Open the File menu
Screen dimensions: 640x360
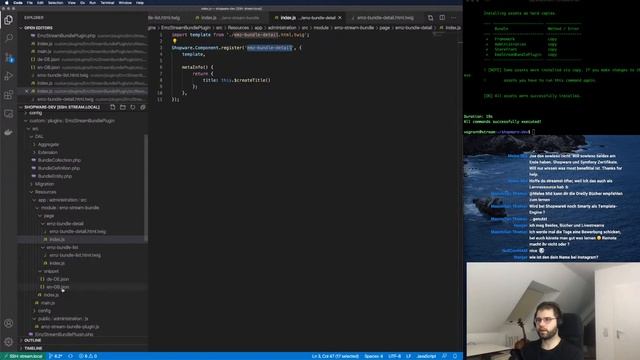coord(30,2)
